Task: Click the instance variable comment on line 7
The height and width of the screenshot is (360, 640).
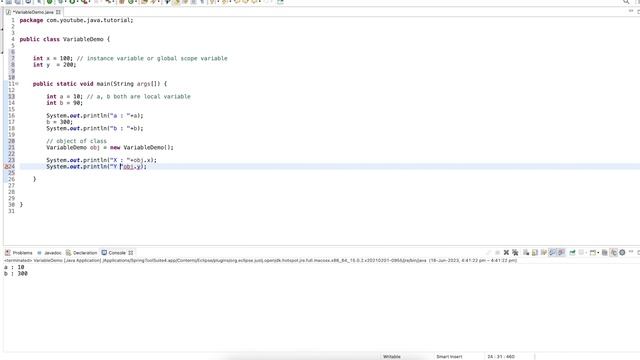Action: click(152, 58)
